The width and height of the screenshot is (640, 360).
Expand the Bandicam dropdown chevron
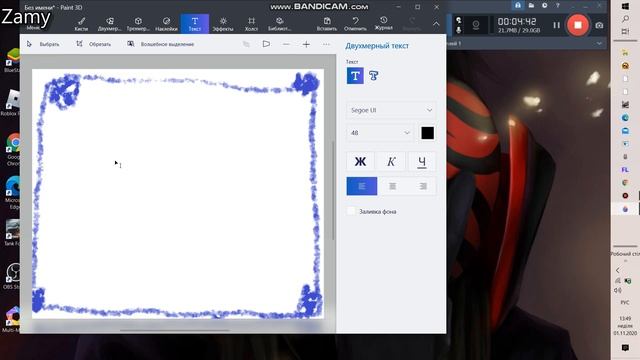599,43
